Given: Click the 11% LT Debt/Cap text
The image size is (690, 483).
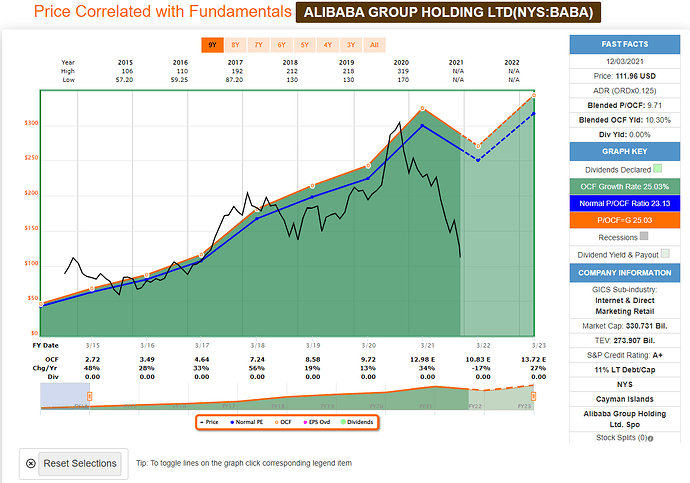Looking at the screenshot, I should coord(624,370).
